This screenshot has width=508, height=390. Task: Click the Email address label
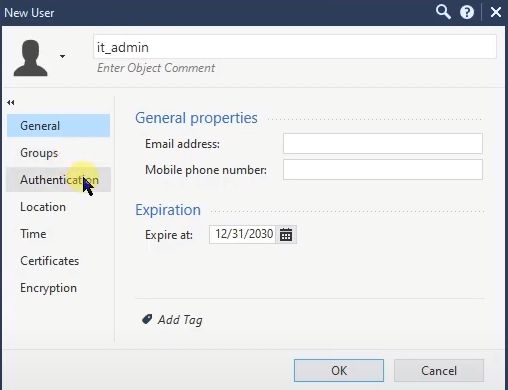[182, 144]
